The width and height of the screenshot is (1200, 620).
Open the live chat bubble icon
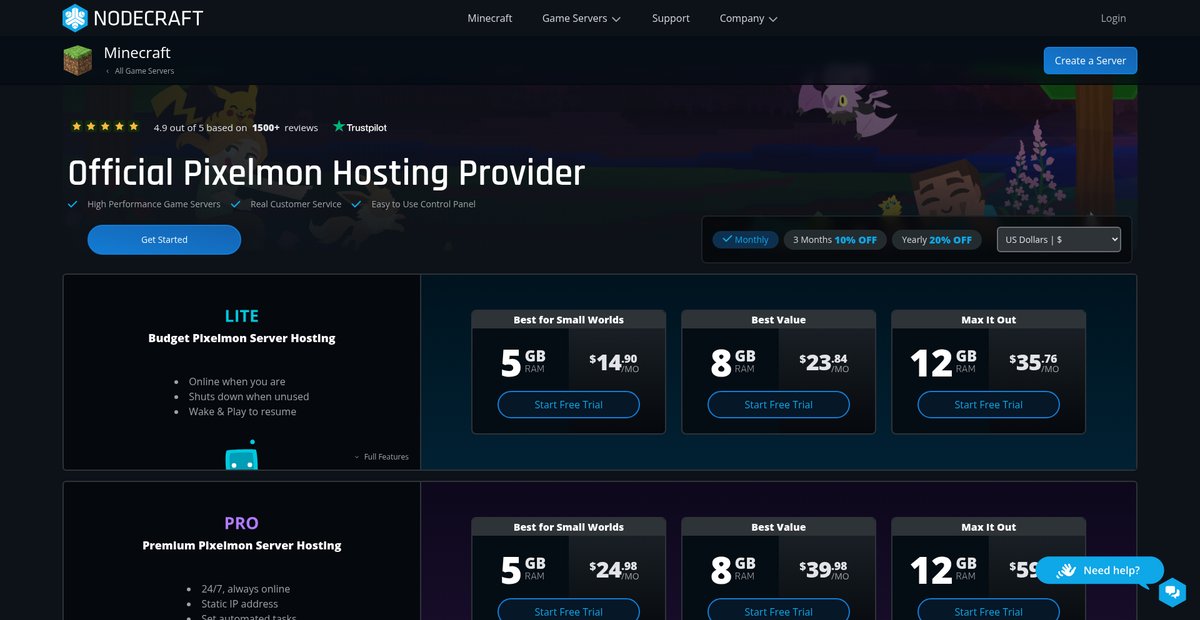(x=1172, y=592)
